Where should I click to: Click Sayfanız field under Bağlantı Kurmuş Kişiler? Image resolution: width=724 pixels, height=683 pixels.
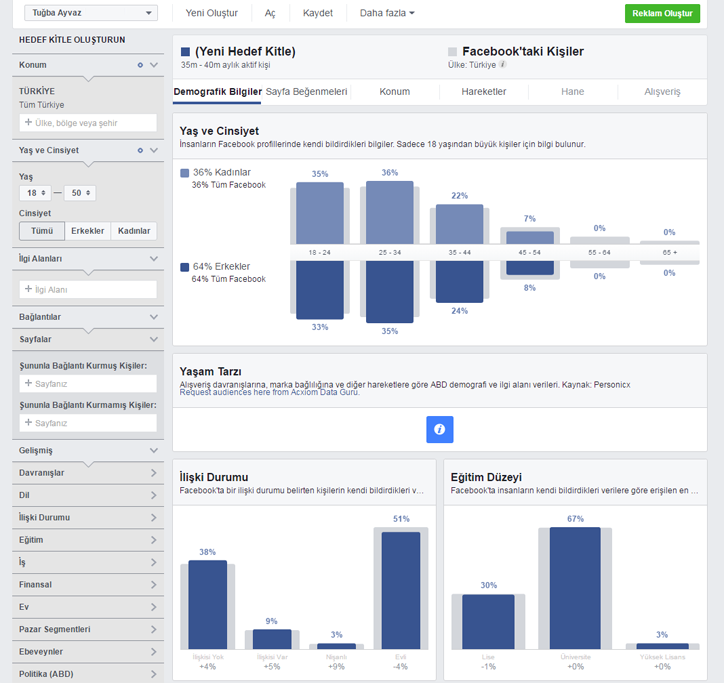88,384
